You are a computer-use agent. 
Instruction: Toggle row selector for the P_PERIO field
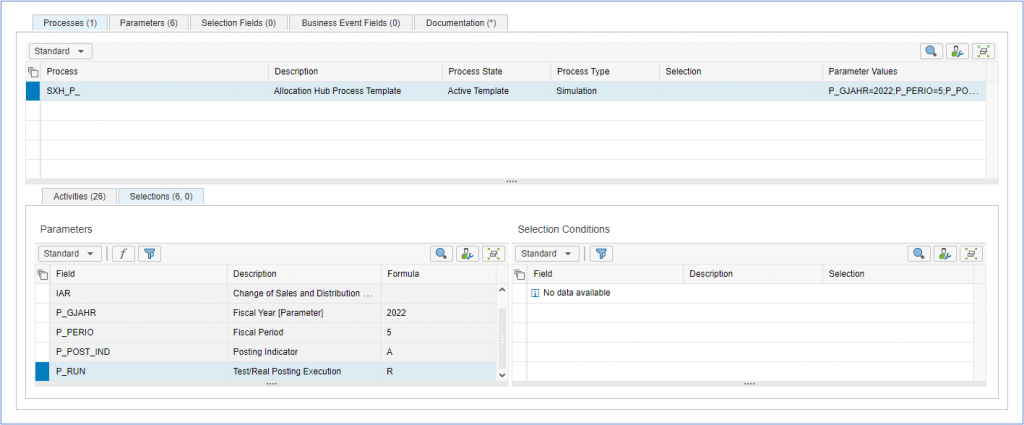tap(42, 333)
